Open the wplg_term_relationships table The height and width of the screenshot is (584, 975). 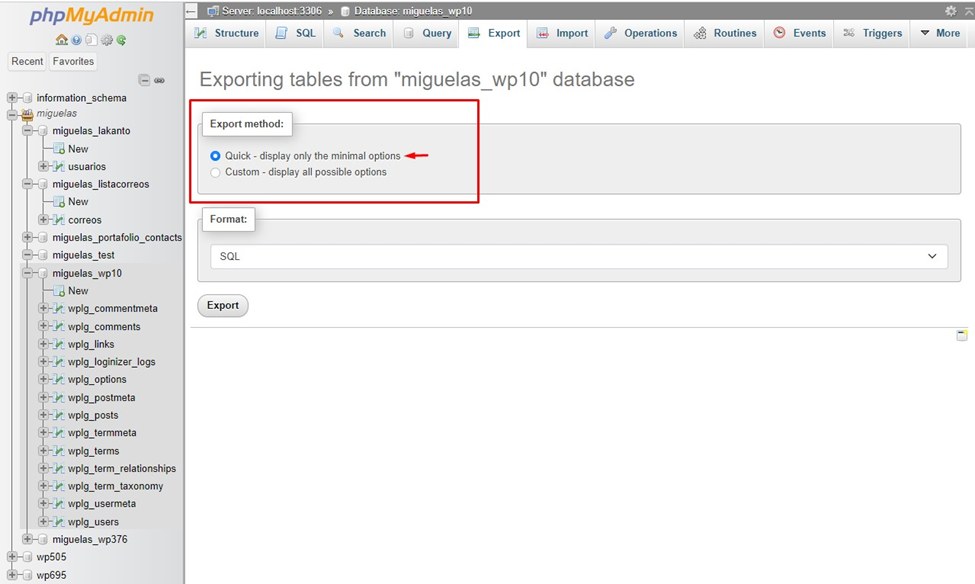pos(122,468)
